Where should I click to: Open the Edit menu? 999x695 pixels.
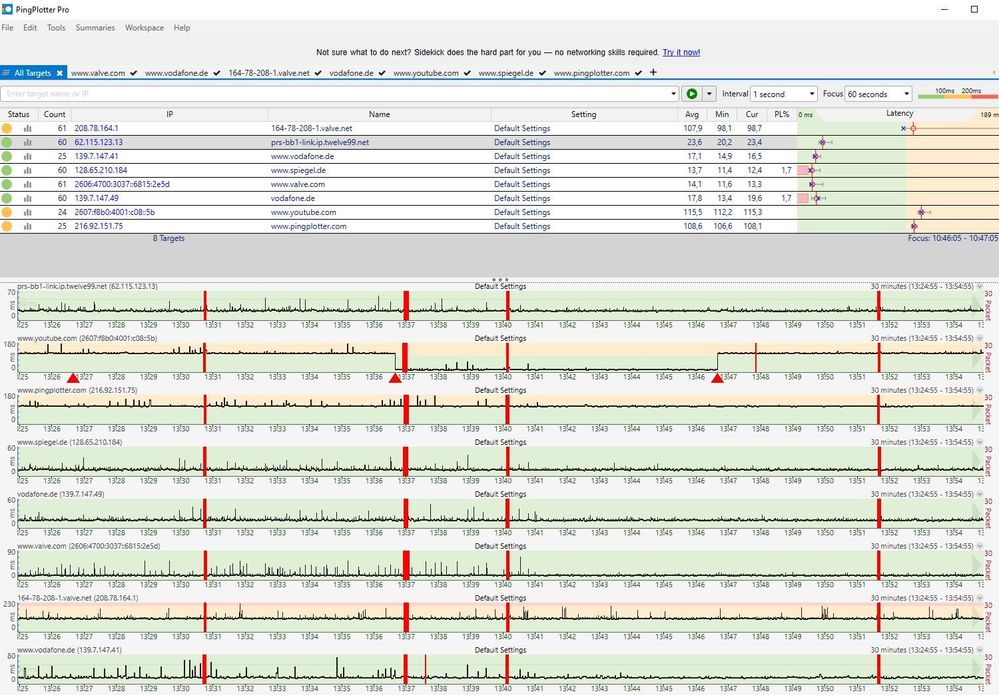pyautogui.click(x=30, y=28)
